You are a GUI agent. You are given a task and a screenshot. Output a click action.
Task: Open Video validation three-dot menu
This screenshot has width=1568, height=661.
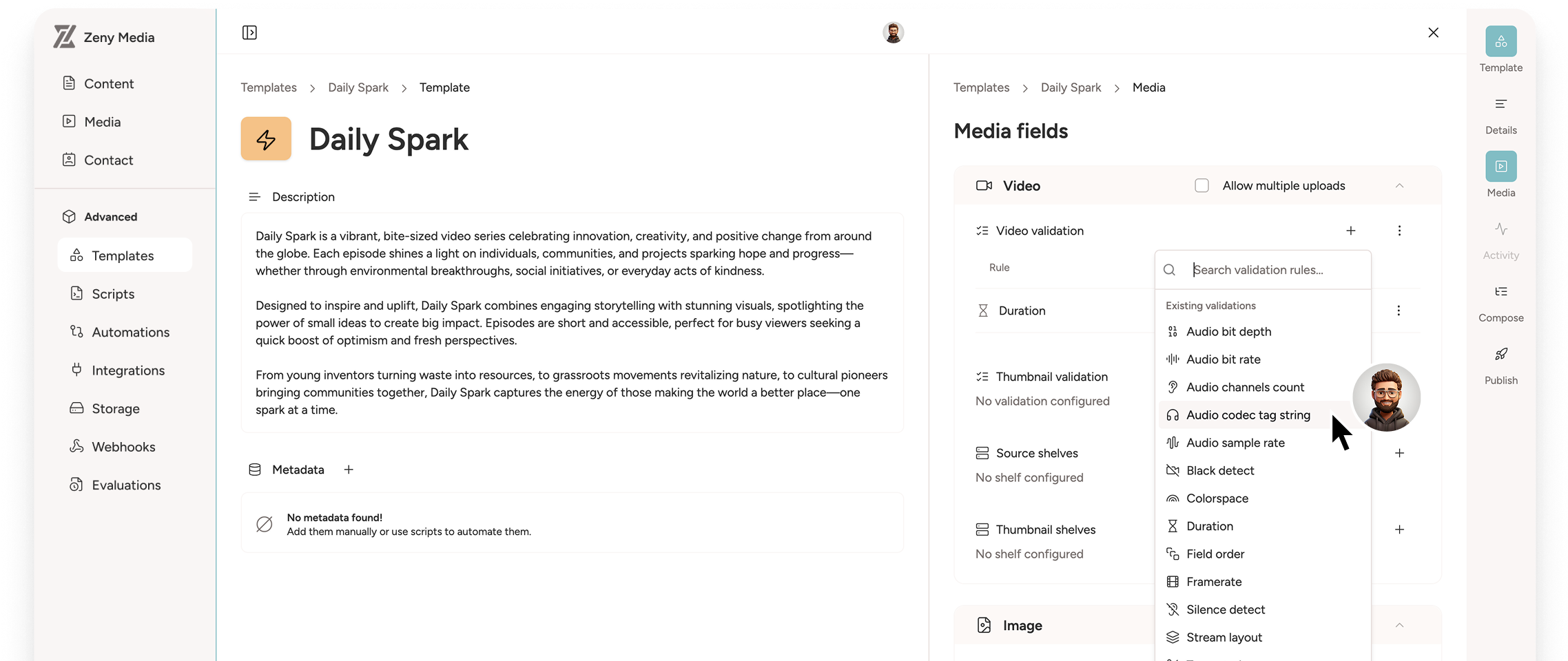click(x=1399, y=231)
